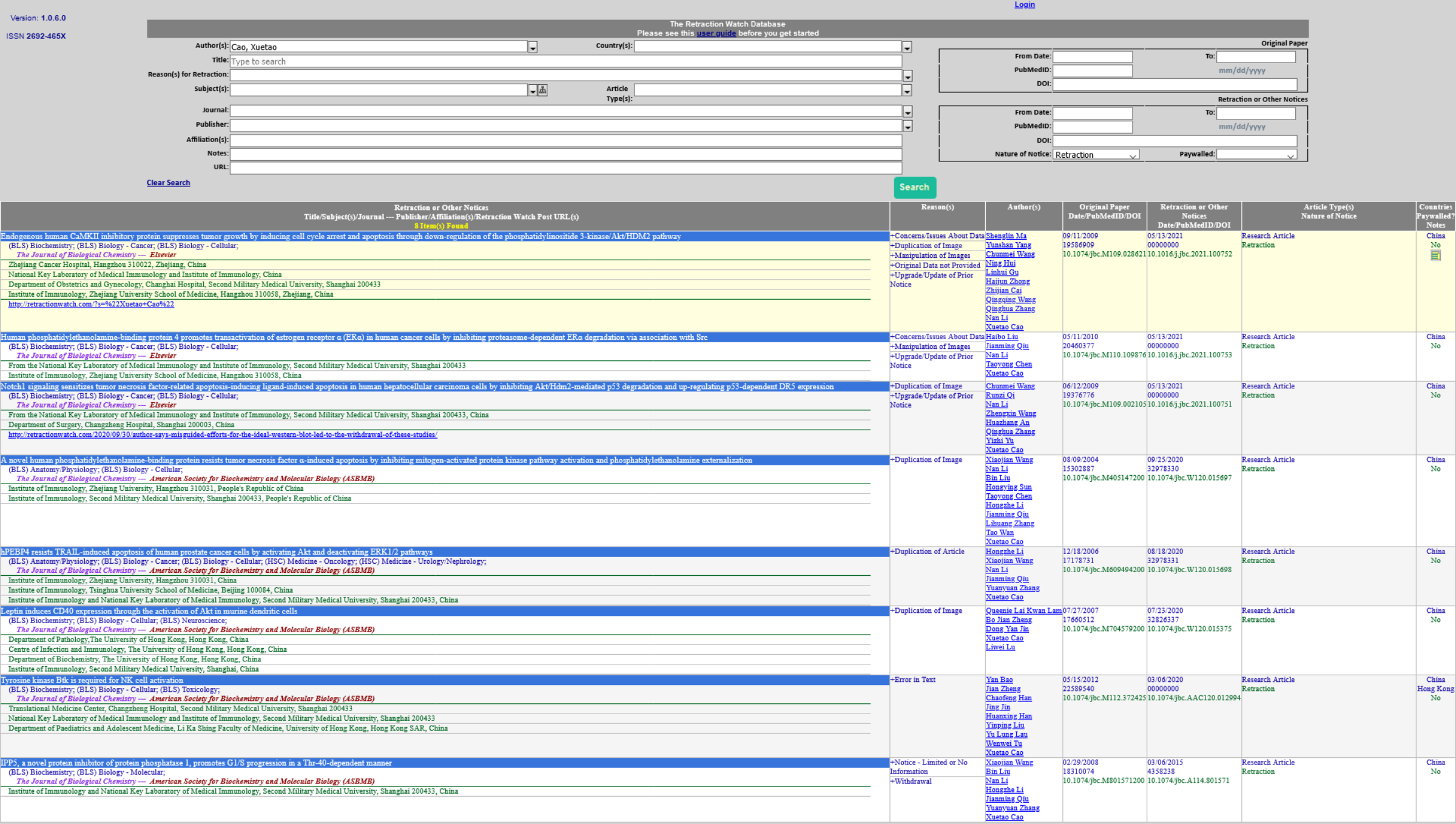Open the Login link
The image size is (1456, 824).
1025,5
